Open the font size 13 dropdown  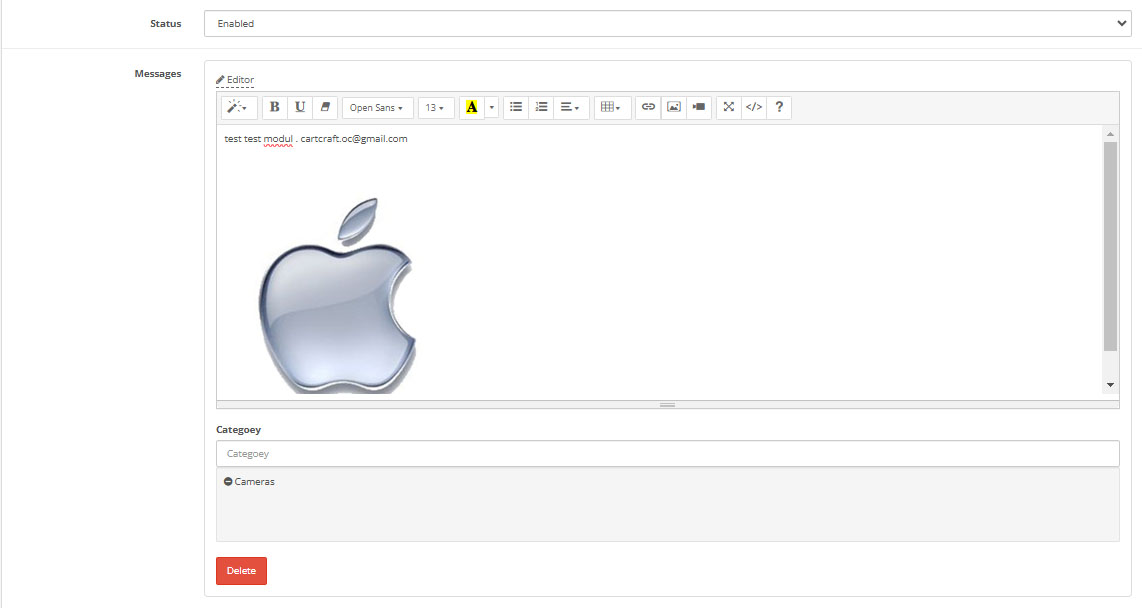434,108
